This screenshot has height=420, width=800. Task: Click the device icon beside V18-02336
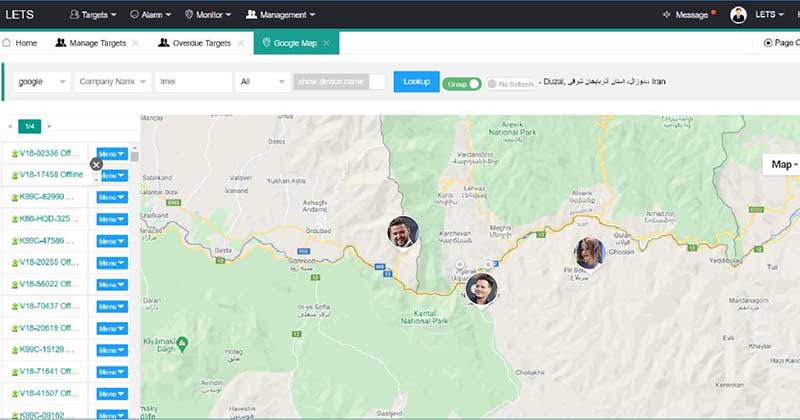tap(15, 154)
